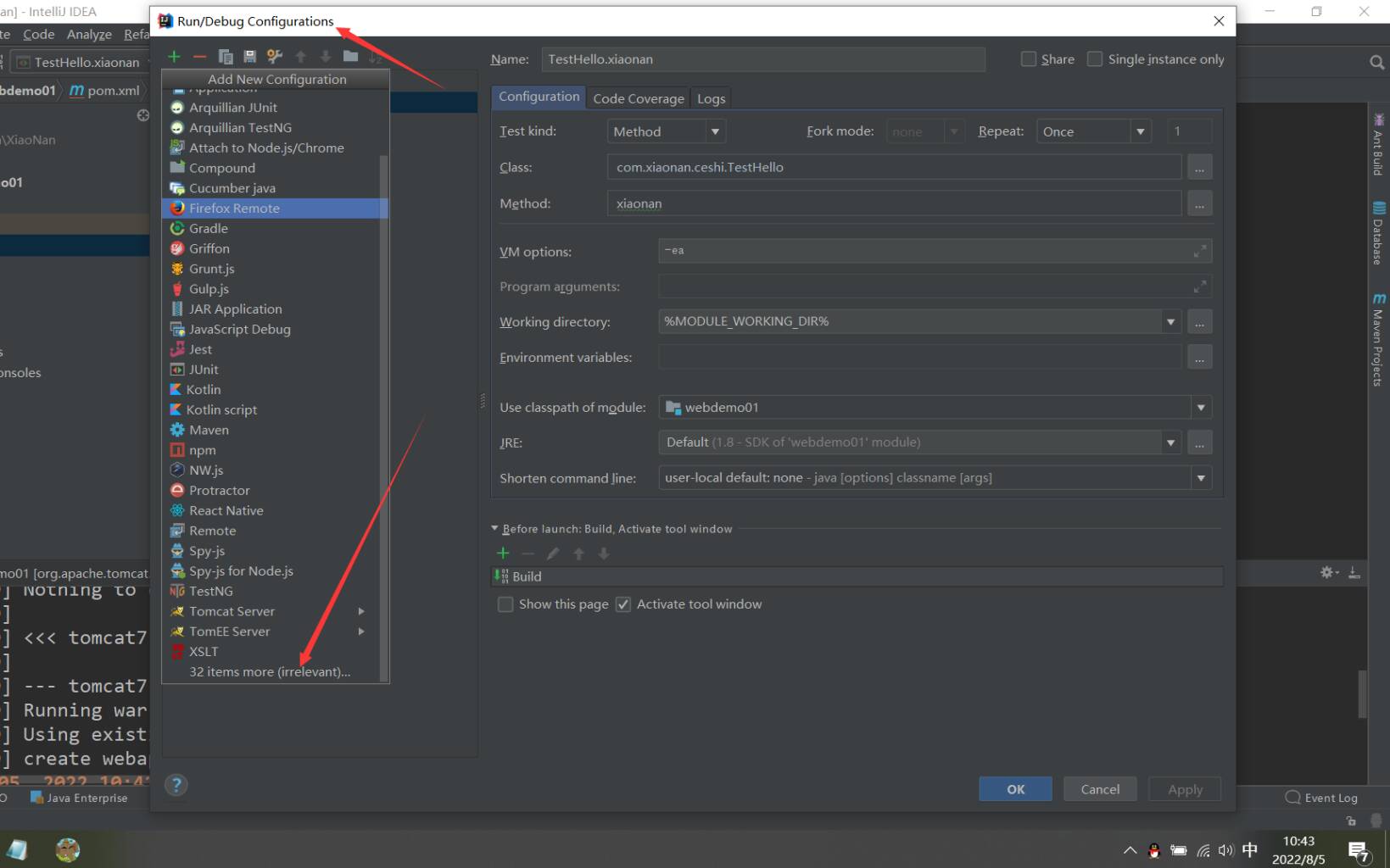Image resolution: width=1390 pixels, height=868 pixels.
Task: Open Use classpath of module dropdown
Action: pyautogui.click(x=935, y=408)
